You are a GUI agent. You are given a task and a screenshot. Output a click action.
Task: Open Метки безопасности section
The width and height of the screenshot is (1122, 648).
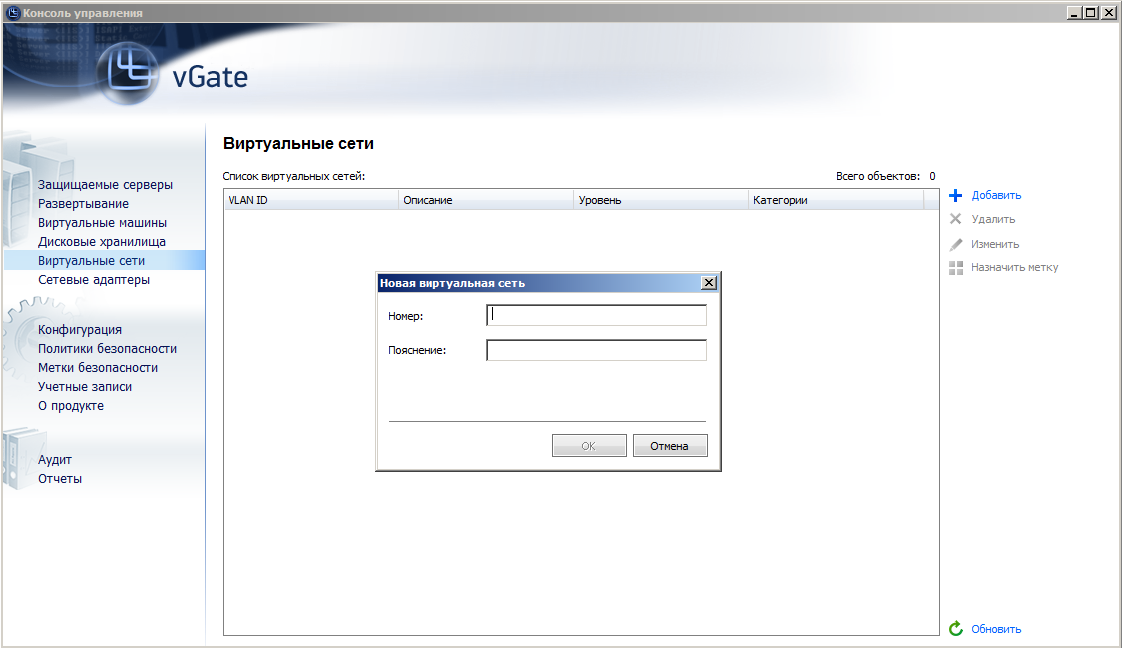click(98, 368)
